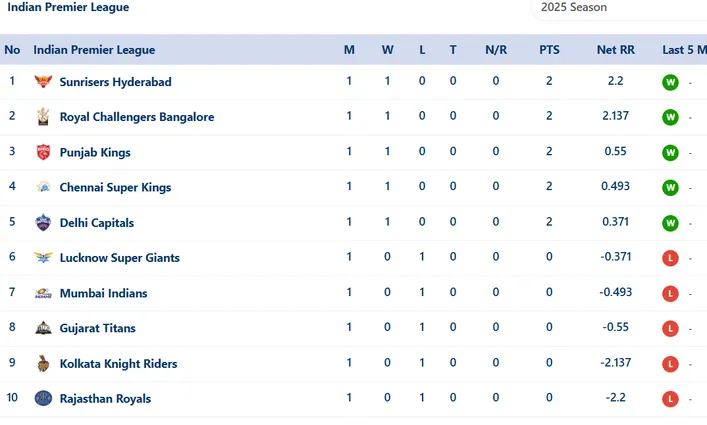Click the Chennai Super Kings logo
Image resolution: width=707 pixels, height=425 pixels.
point(43,187)
